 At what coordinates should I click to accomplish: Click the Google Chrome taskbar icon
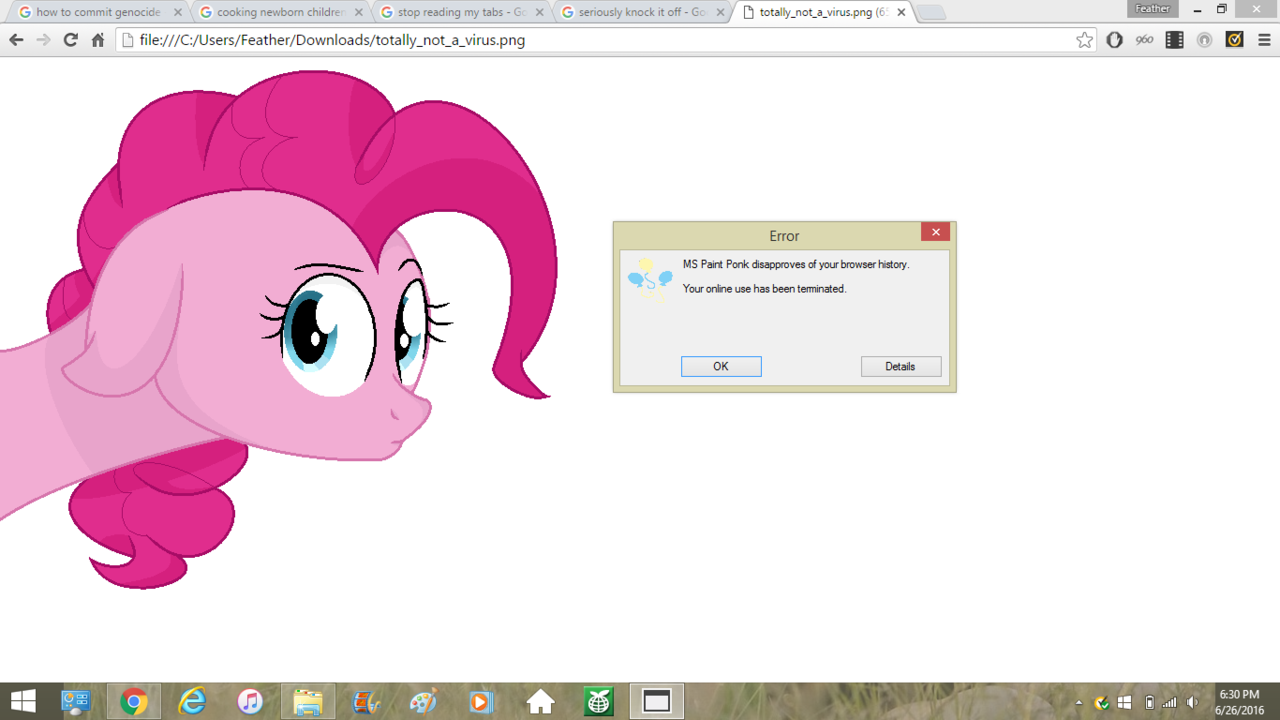(134, 702)
